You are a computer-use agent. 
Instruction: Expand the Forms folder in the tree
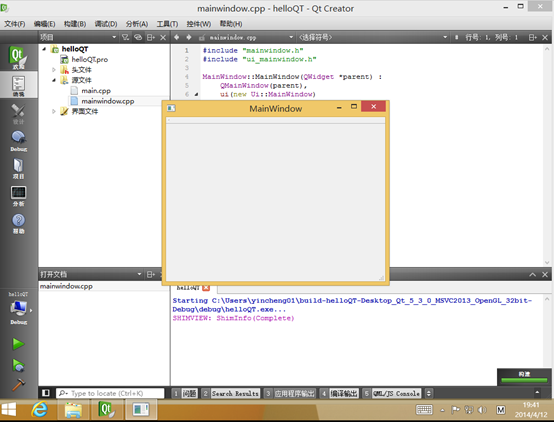54,111
